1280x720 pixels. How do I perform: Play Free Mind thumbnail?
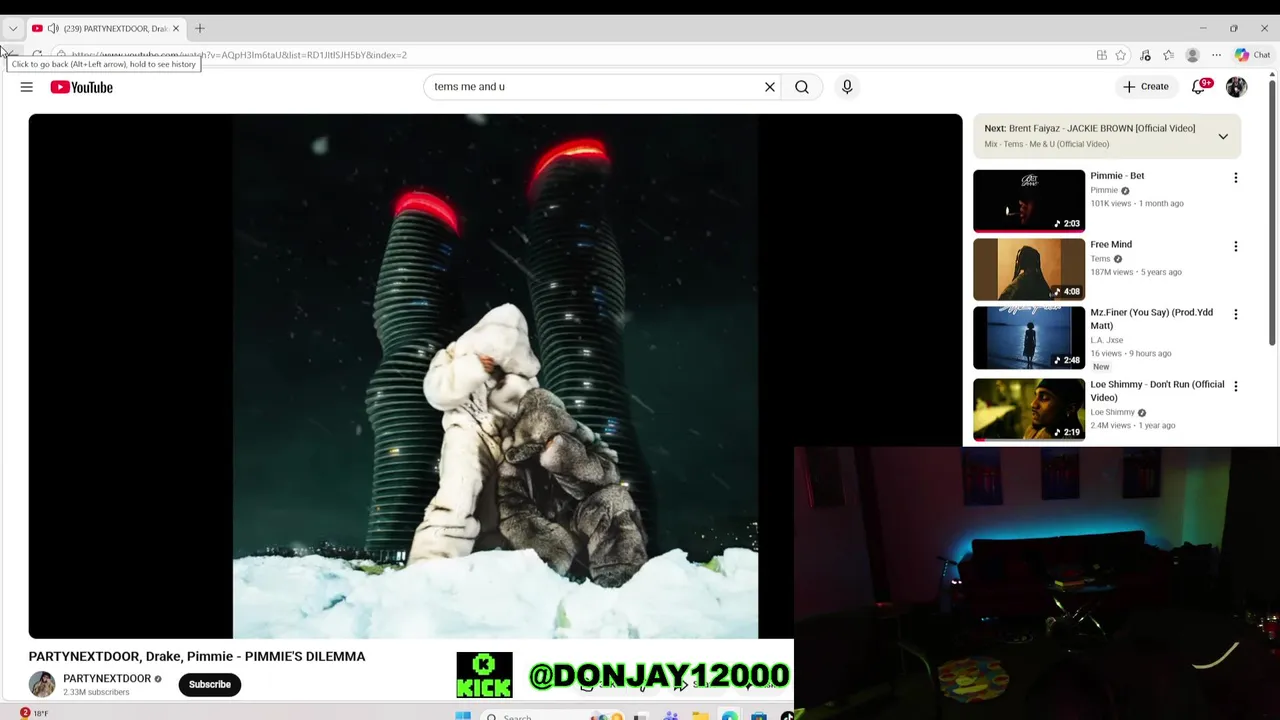click(x=1029, y=269)
